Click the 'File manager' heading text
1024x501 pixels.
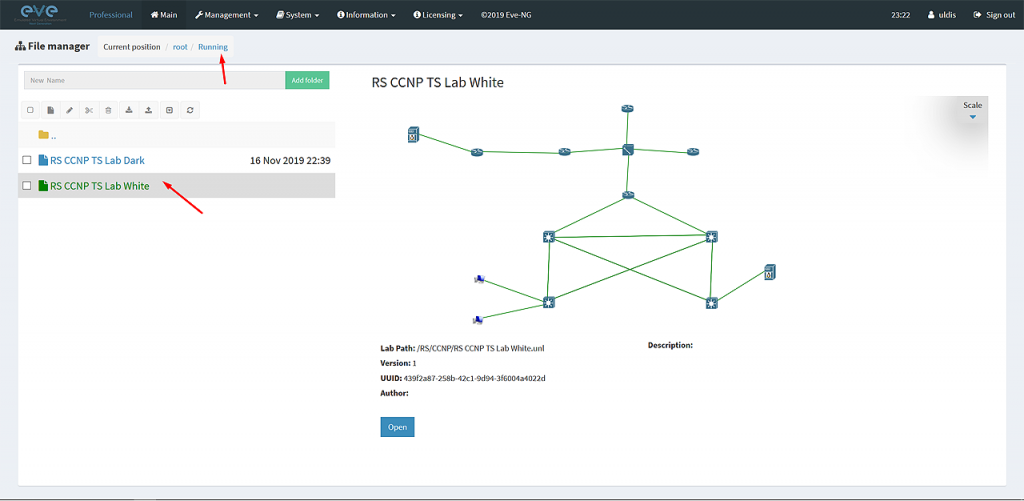pos(59,46)
